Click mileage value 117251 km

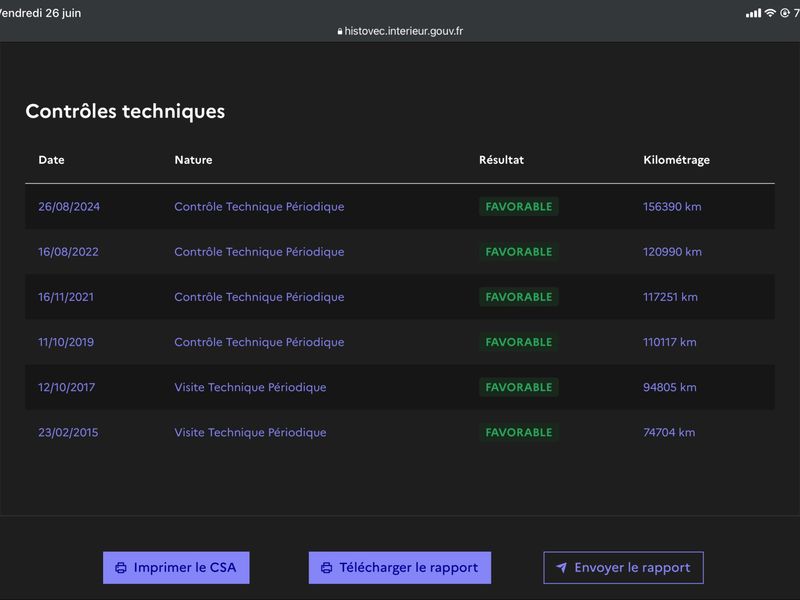pyautogui.click(x=670, y=297)
